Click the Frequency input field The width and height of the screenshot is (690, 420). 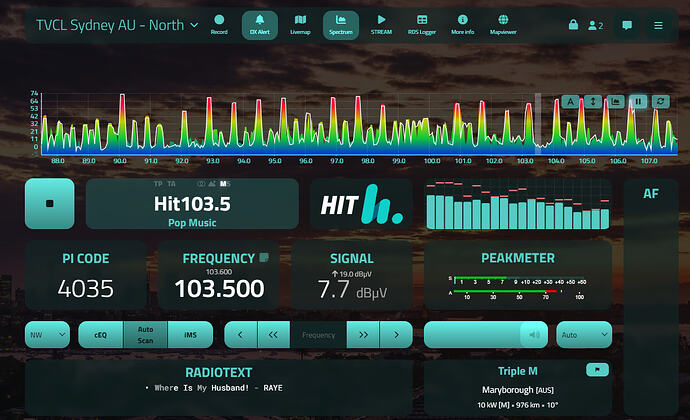[319, 335]
